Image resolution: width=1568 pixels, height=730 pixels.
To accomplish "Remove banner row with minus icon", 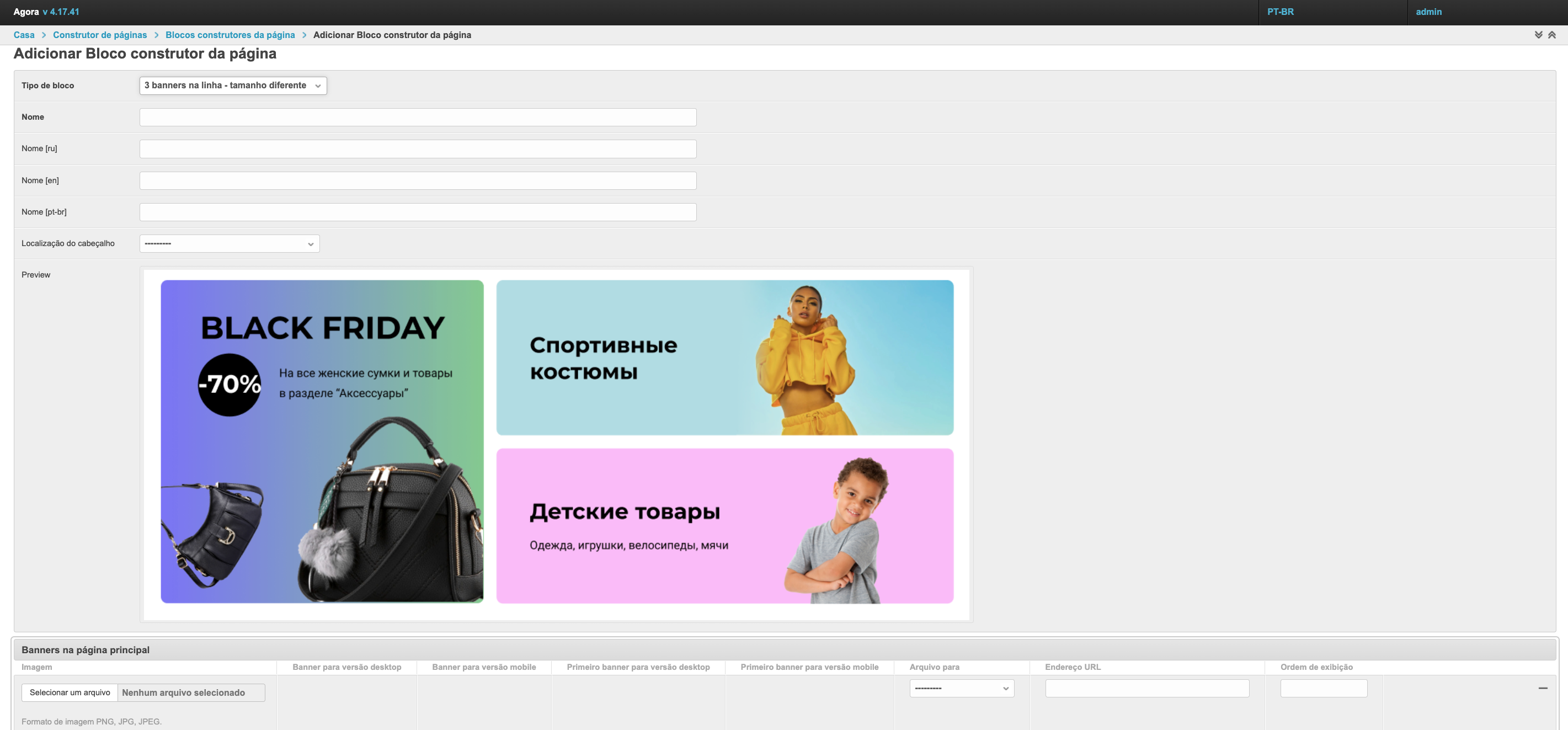I will coord(1543,688).
